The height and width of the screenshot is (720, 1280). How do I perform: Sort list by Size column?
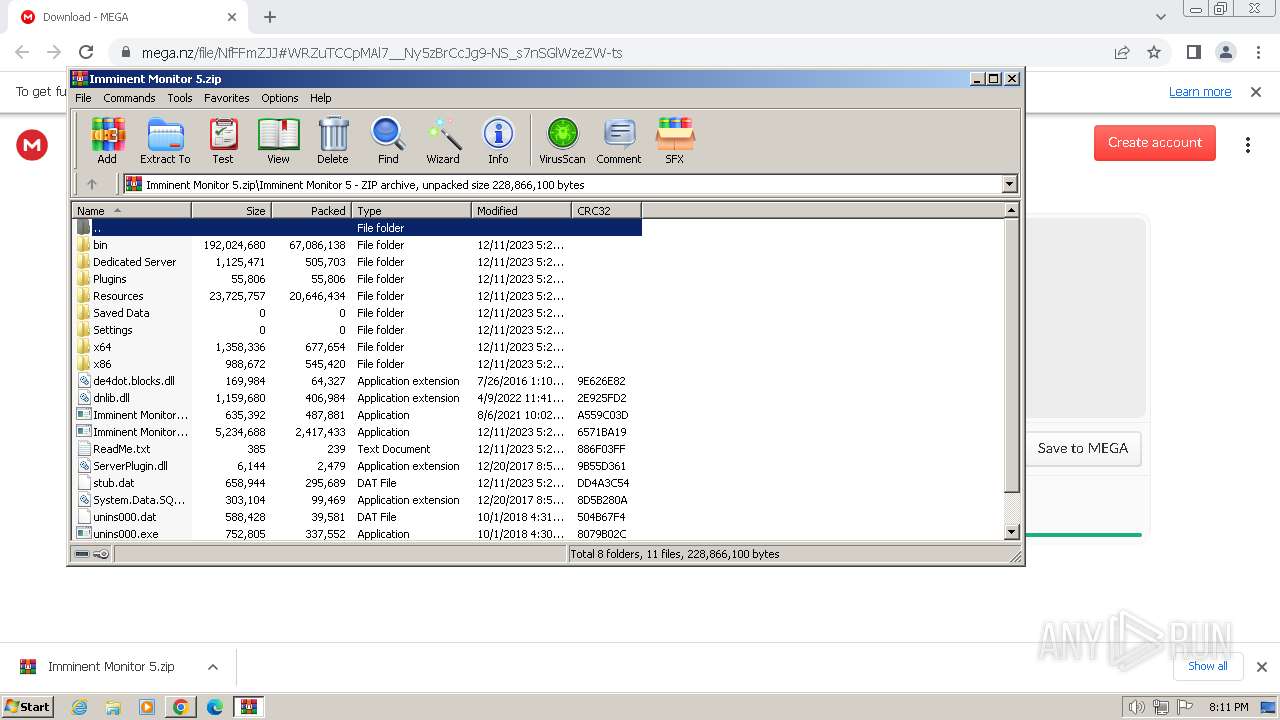coord(231,210)
